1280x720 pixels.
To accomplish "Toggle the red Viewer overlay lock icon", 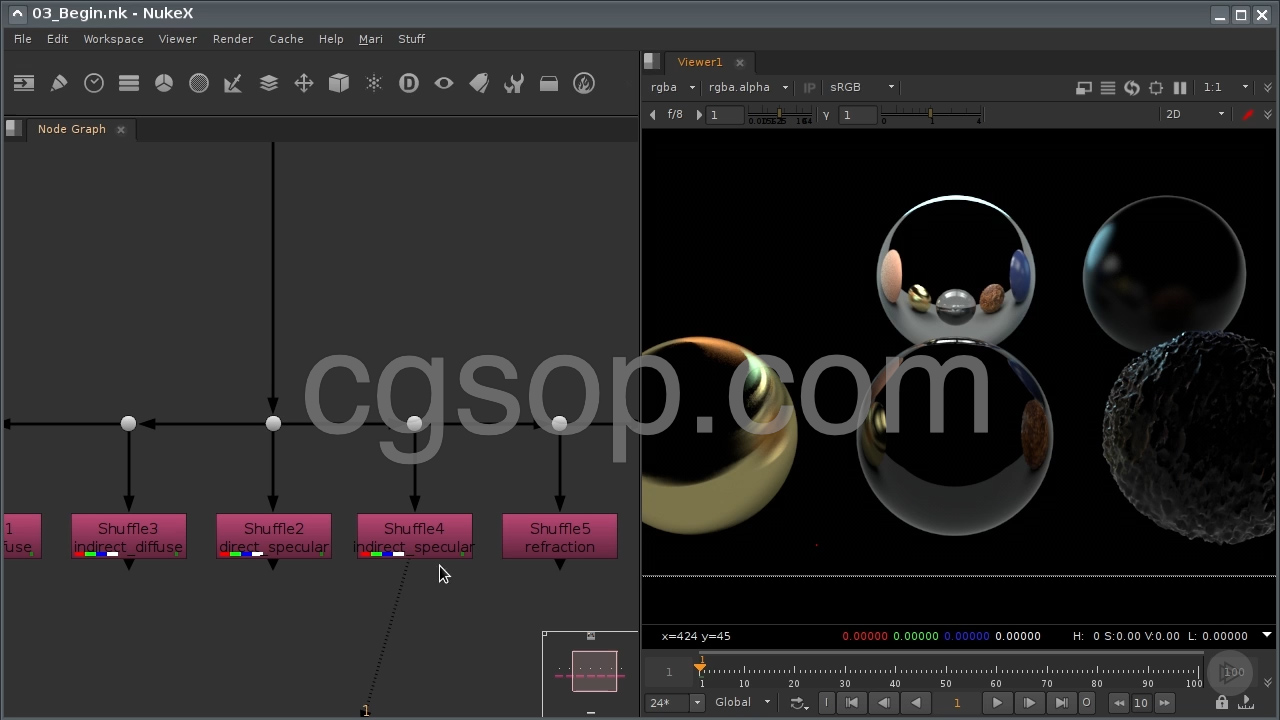I will (x=1248, y=115).
